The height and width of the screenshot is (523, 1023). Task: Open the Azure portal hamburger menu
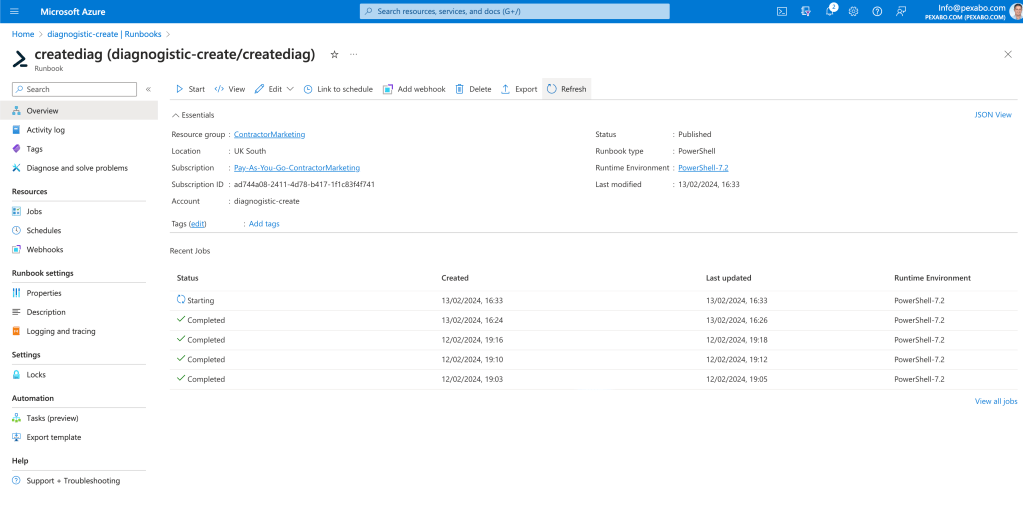[15, 12]
